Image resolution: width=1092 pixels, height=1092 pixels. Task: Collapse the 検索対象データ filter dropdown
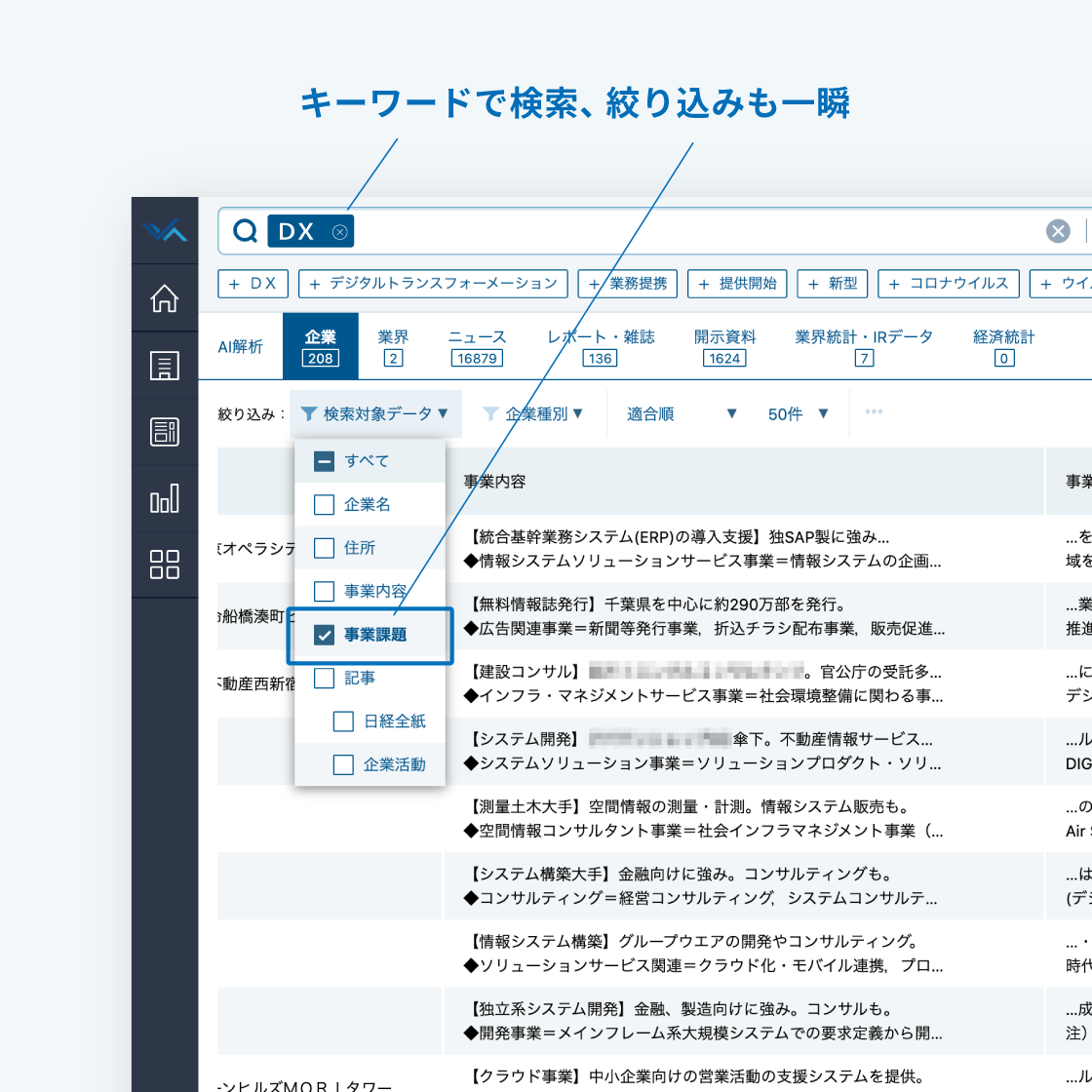pos(375,413)
